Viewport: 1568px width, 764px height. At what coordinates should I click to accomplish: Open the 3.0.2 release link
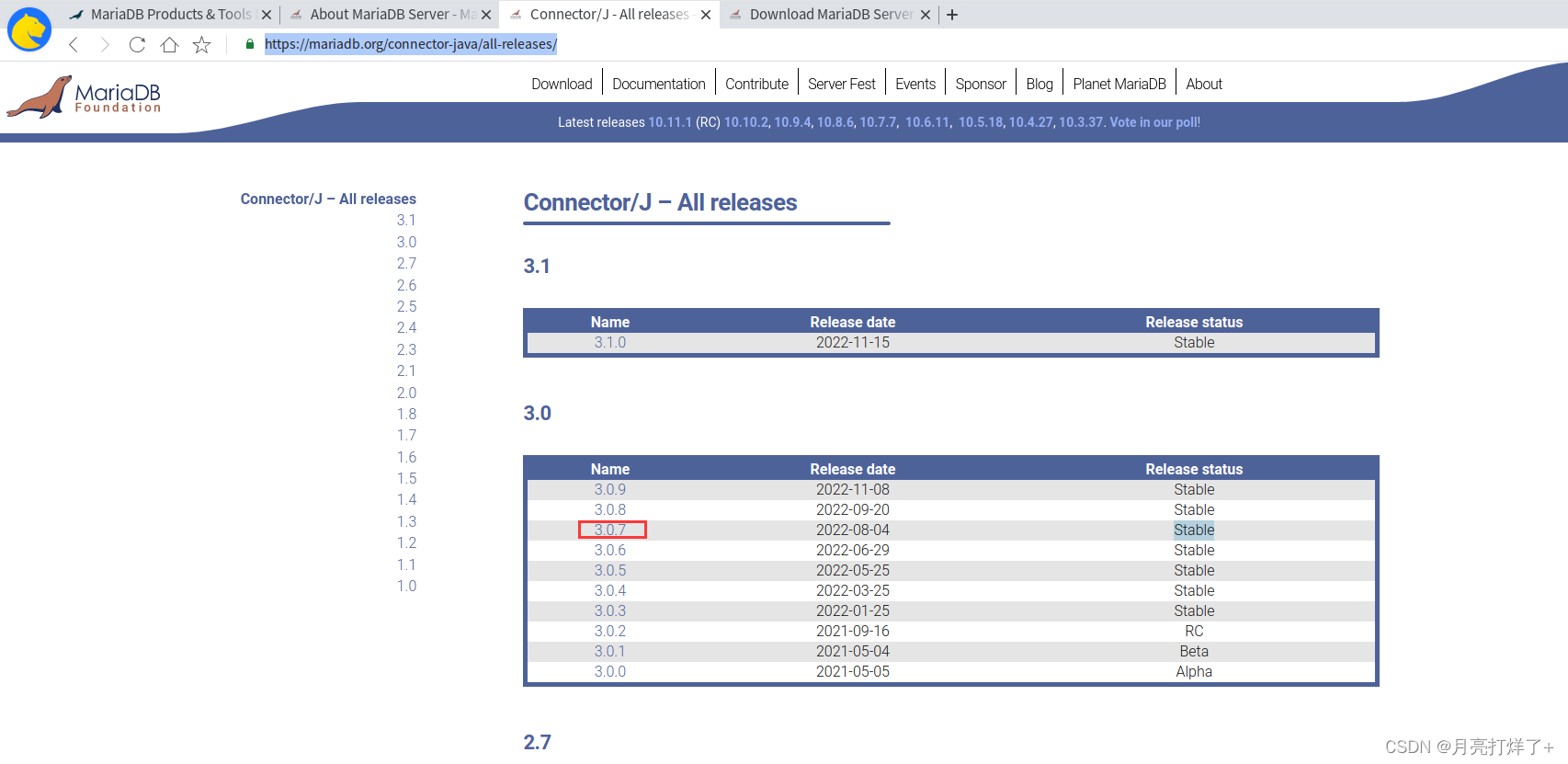(610, 631)
